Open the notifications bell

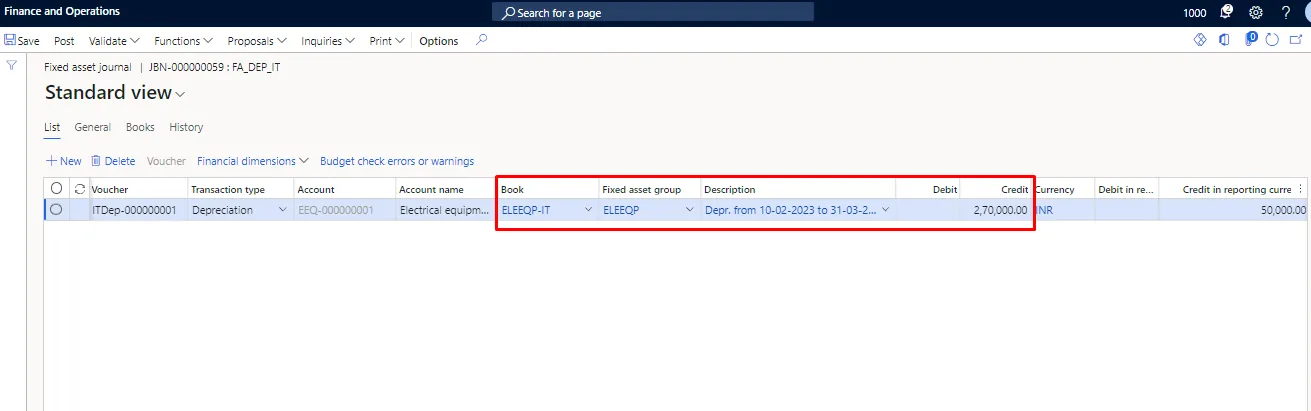point(1227,12)
